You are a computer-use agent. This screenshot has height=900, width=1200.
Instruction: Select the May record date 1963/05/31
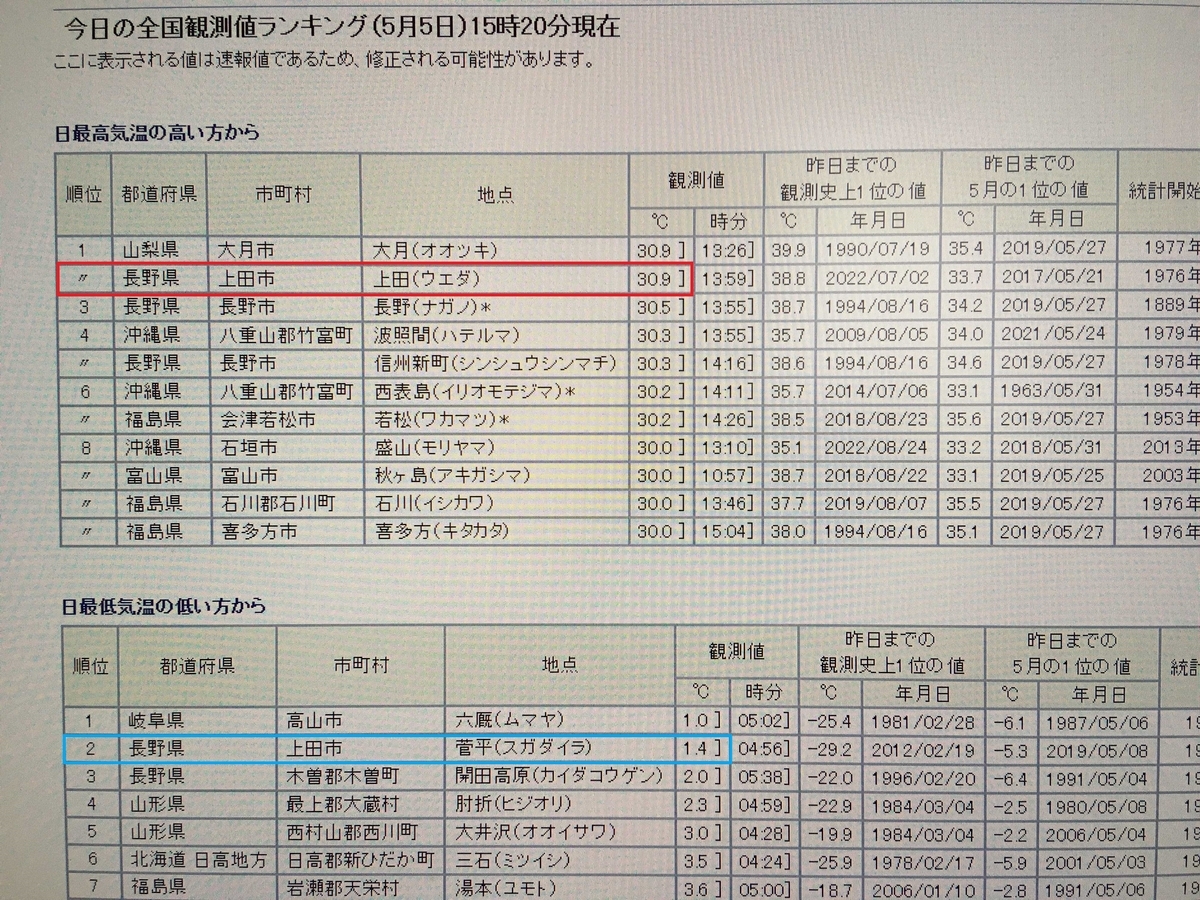tap(1054, 390)
